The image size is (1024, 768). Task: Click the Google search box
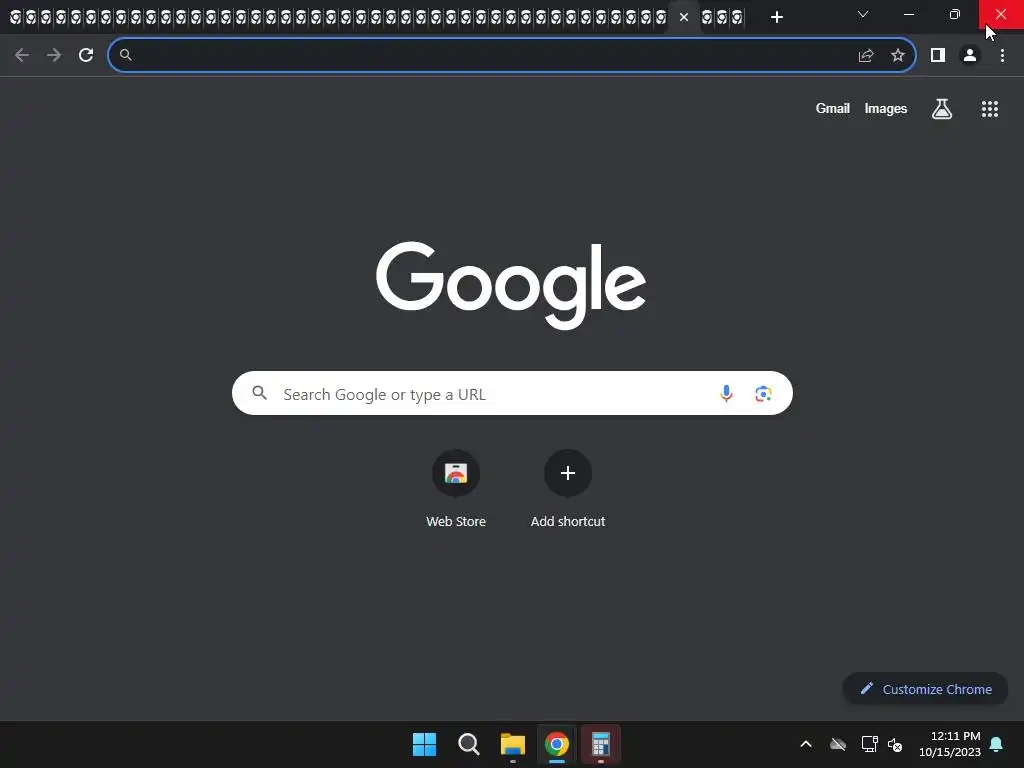tap(512, 393)
